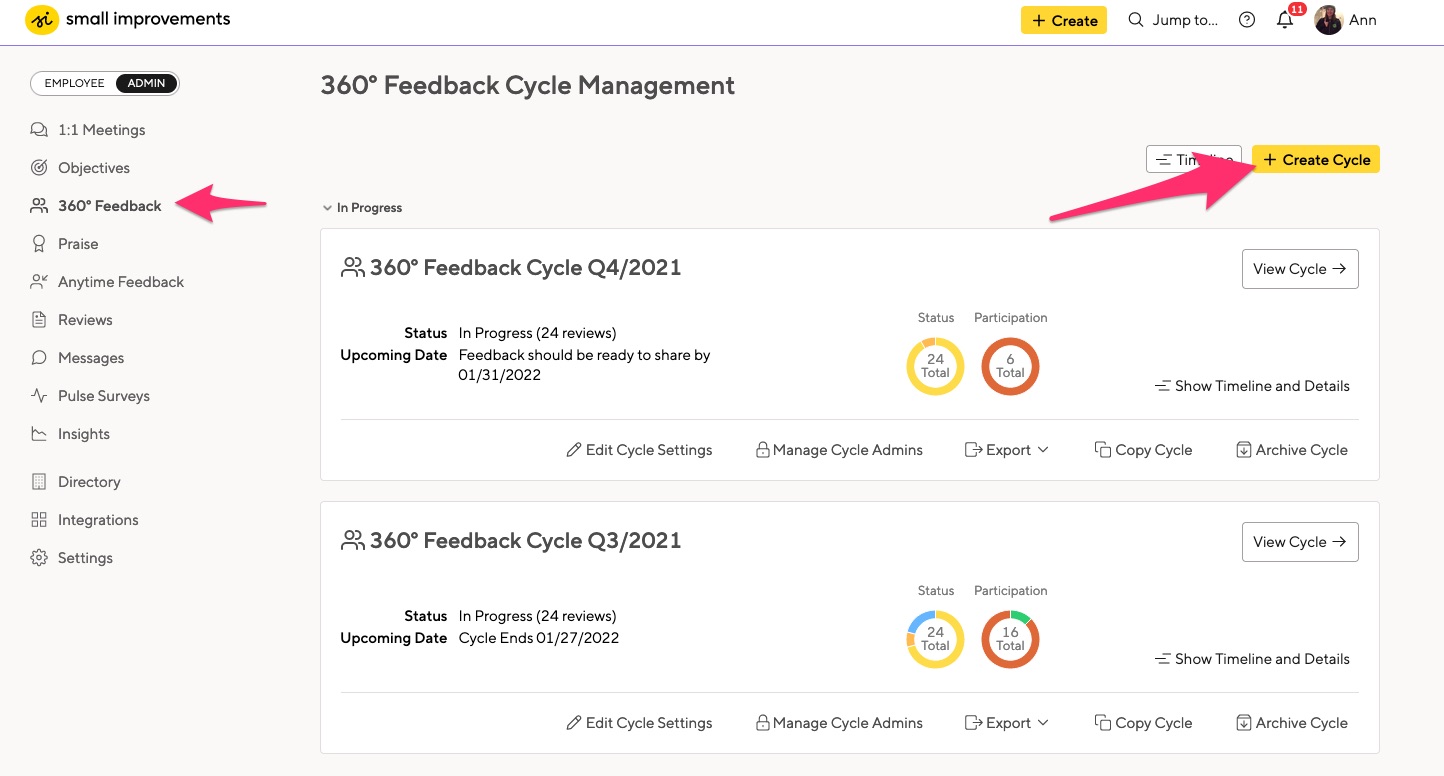Open Export dropdown for Q3/2021 cycle

[1006, 722]
